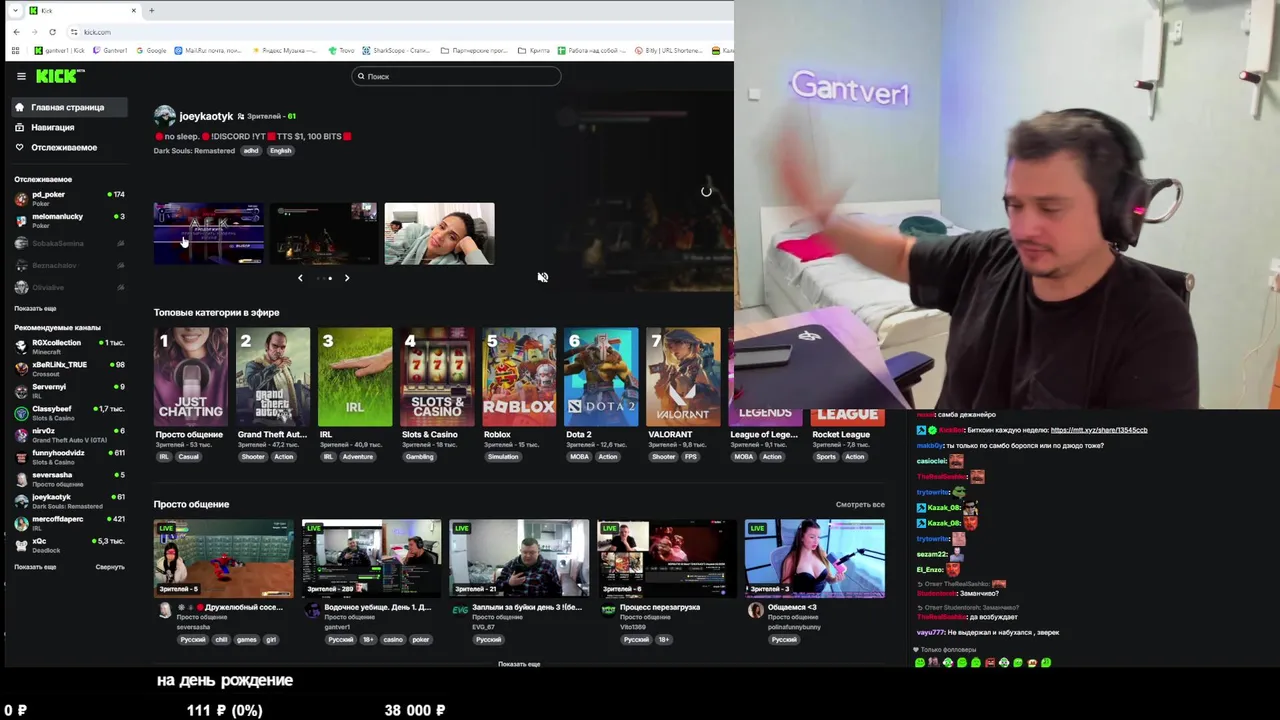Collapse recommended channels with Свернуть
Viewport: 1280px width, 720px height.
110,567
